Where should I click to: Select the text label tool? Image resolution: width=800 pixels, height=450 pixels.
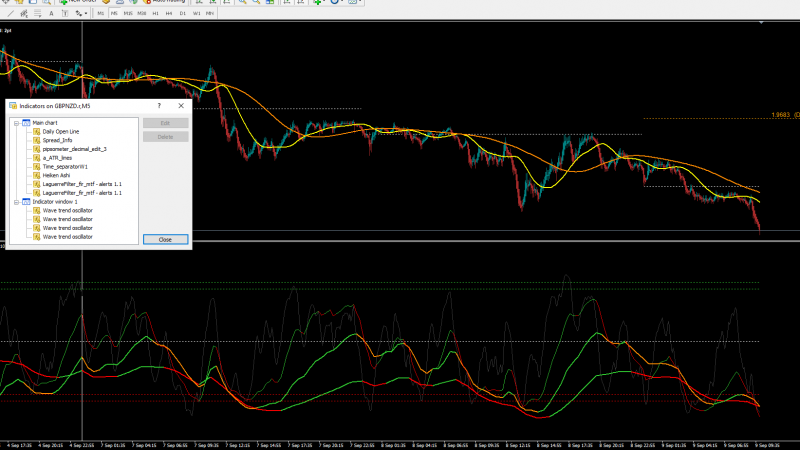65,13
